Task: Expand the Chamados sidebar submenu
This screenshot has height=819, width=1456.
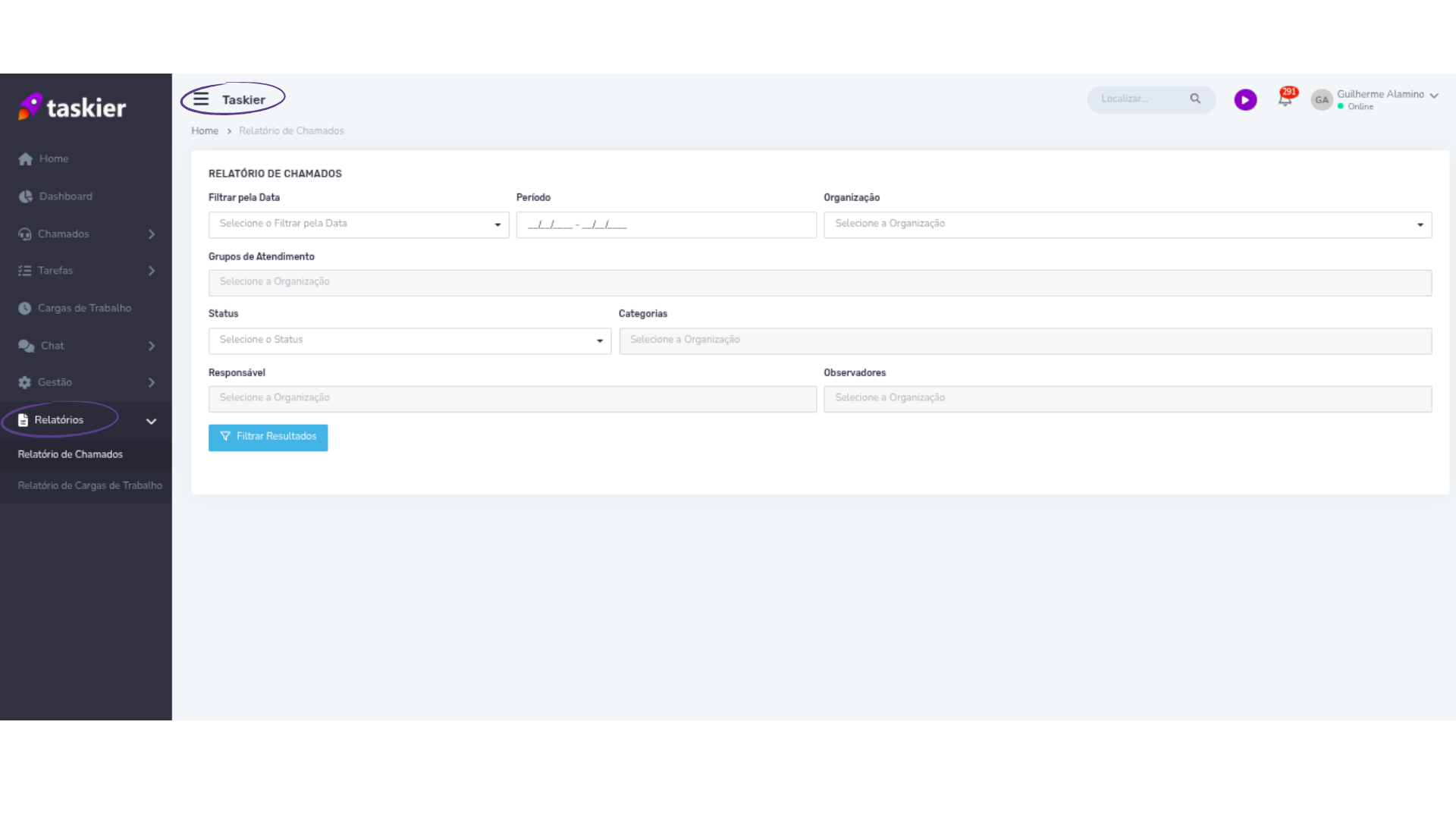Action: click(151, 234)
